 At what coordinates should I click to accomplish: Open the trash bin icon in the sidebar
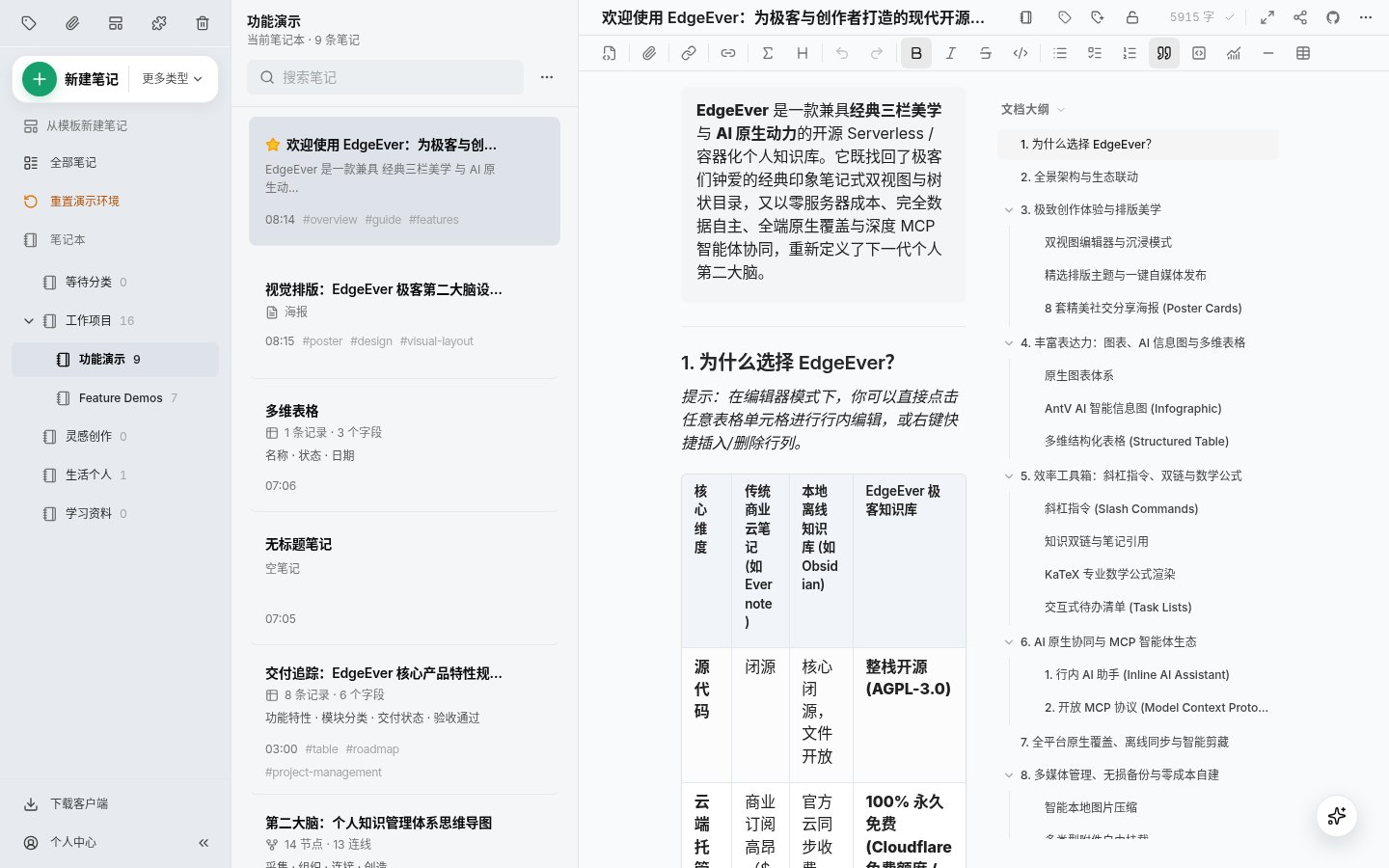pyautogui.click(x=203, y=23)
